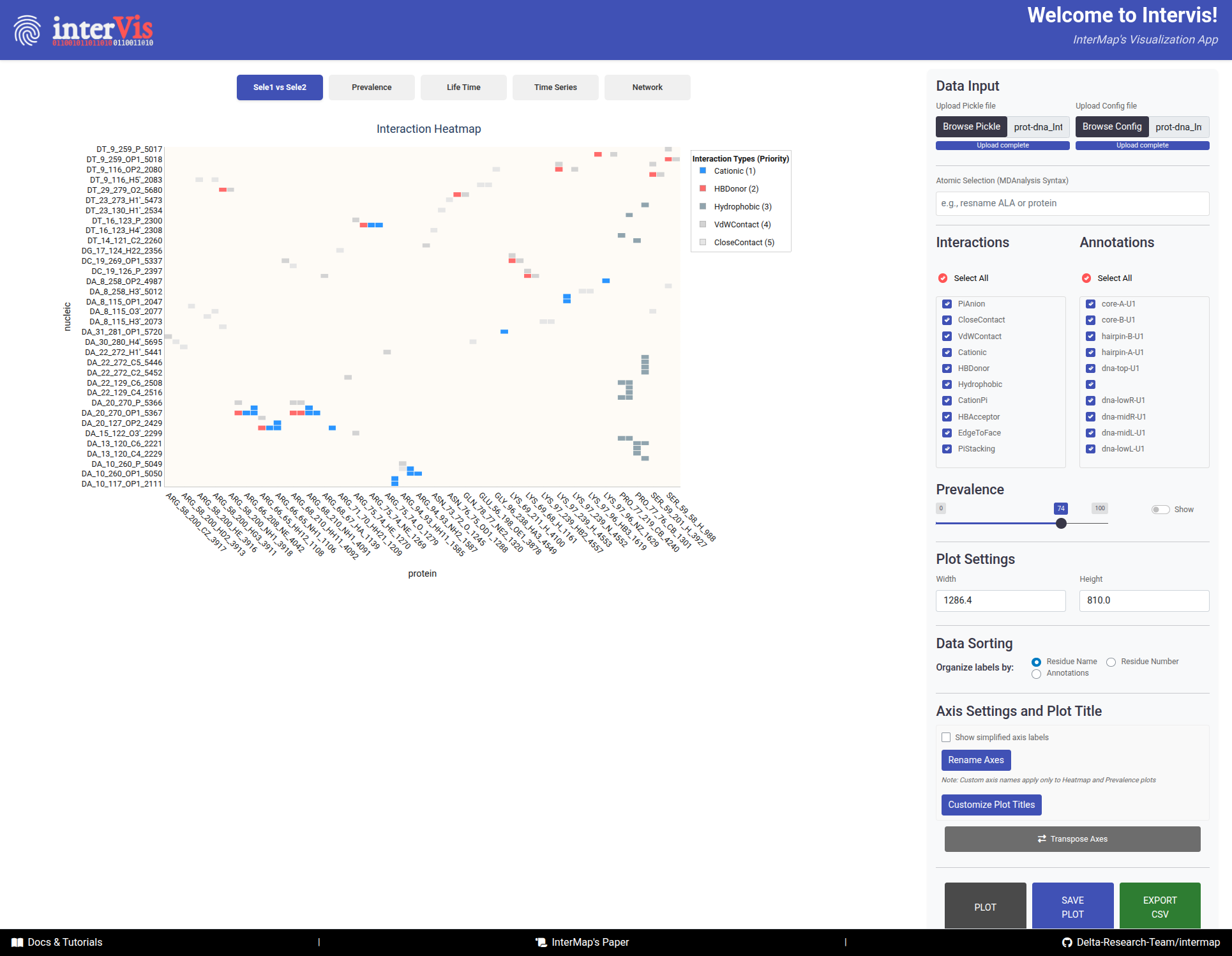
Task: Click the Docs & Tutorials book icon
Action: click(x=17, y=942)
